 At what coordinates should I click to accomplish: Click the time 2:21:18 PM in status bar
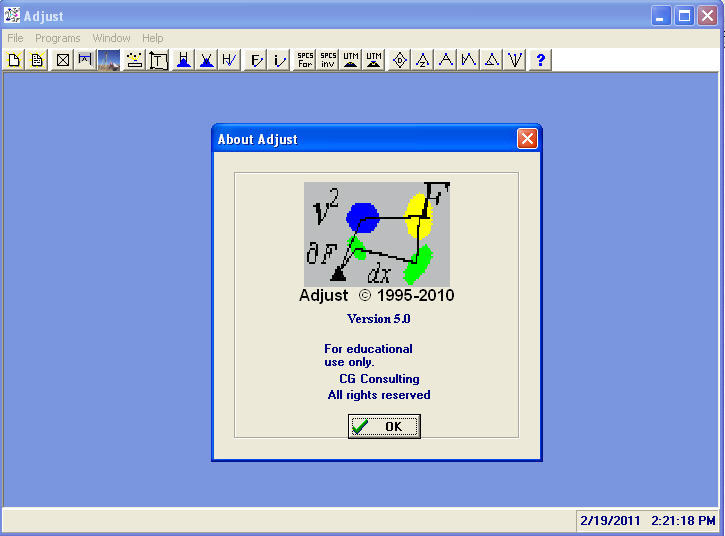coord(683,521)
